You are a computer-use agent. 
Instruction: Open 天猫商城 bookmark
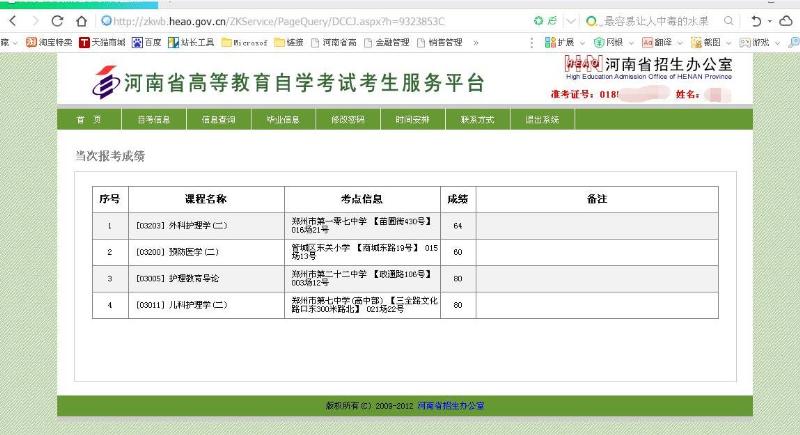(102, 42)
